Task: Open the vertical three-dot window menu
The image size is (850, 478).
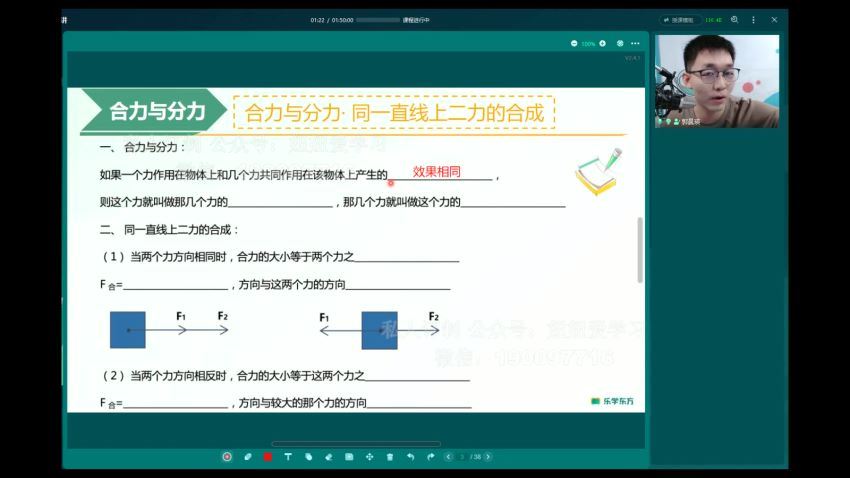Action: pyautogui.click(x=754, y=20)
